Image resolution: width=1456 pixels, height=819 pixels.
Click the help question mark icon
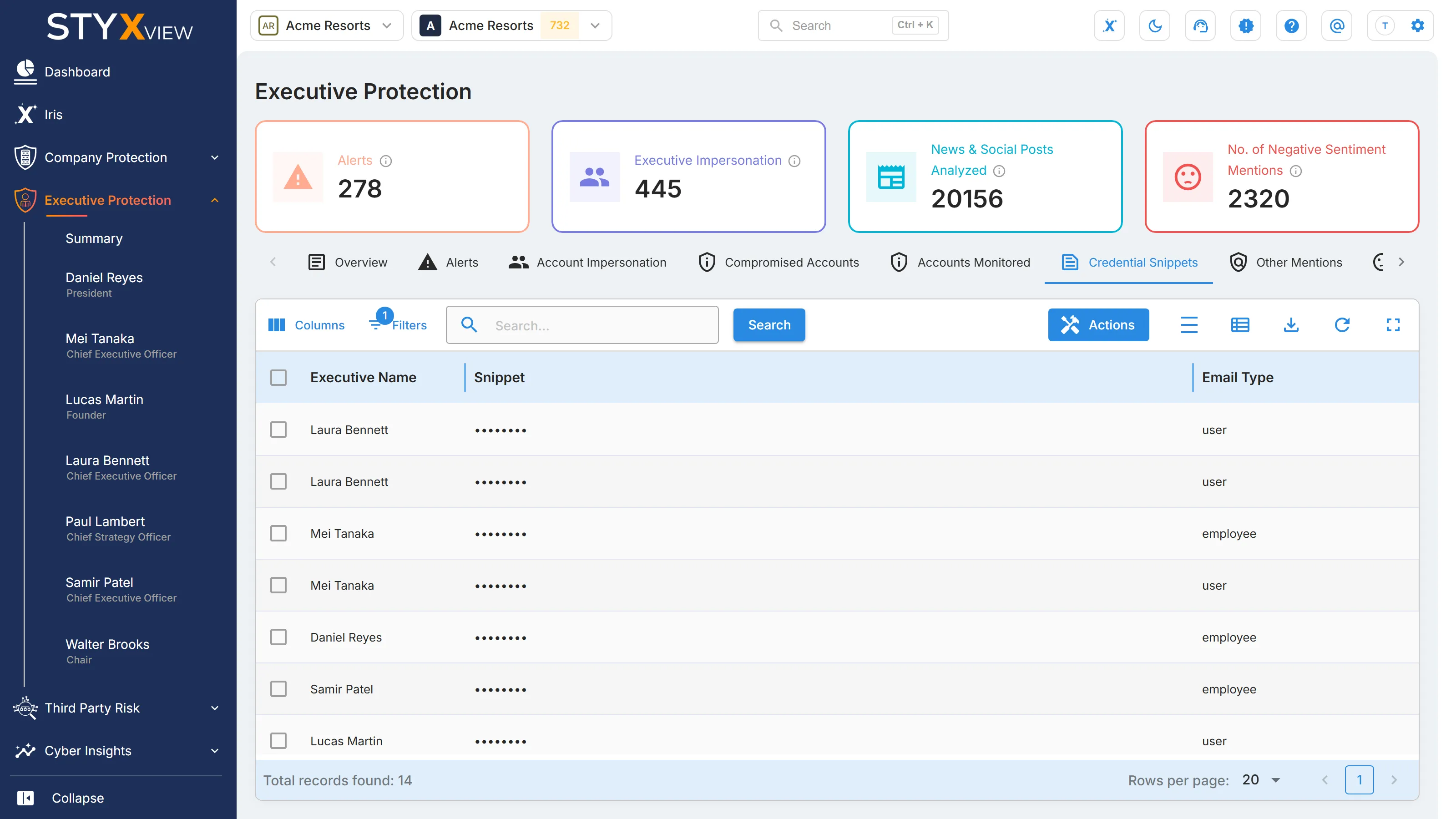tap(1291, 25)
